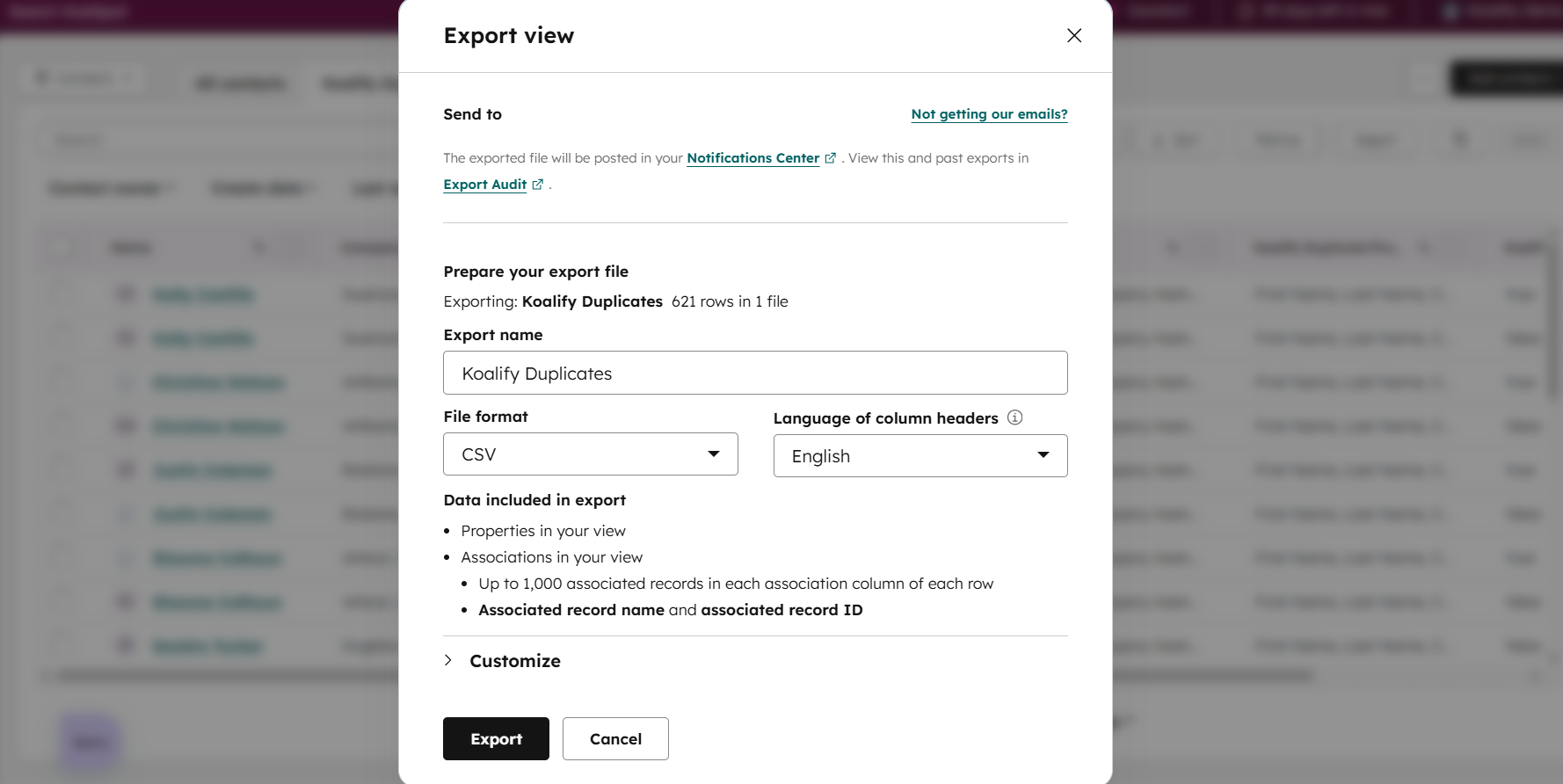Toggle select-all checkbox in table header

pos(60,248)
